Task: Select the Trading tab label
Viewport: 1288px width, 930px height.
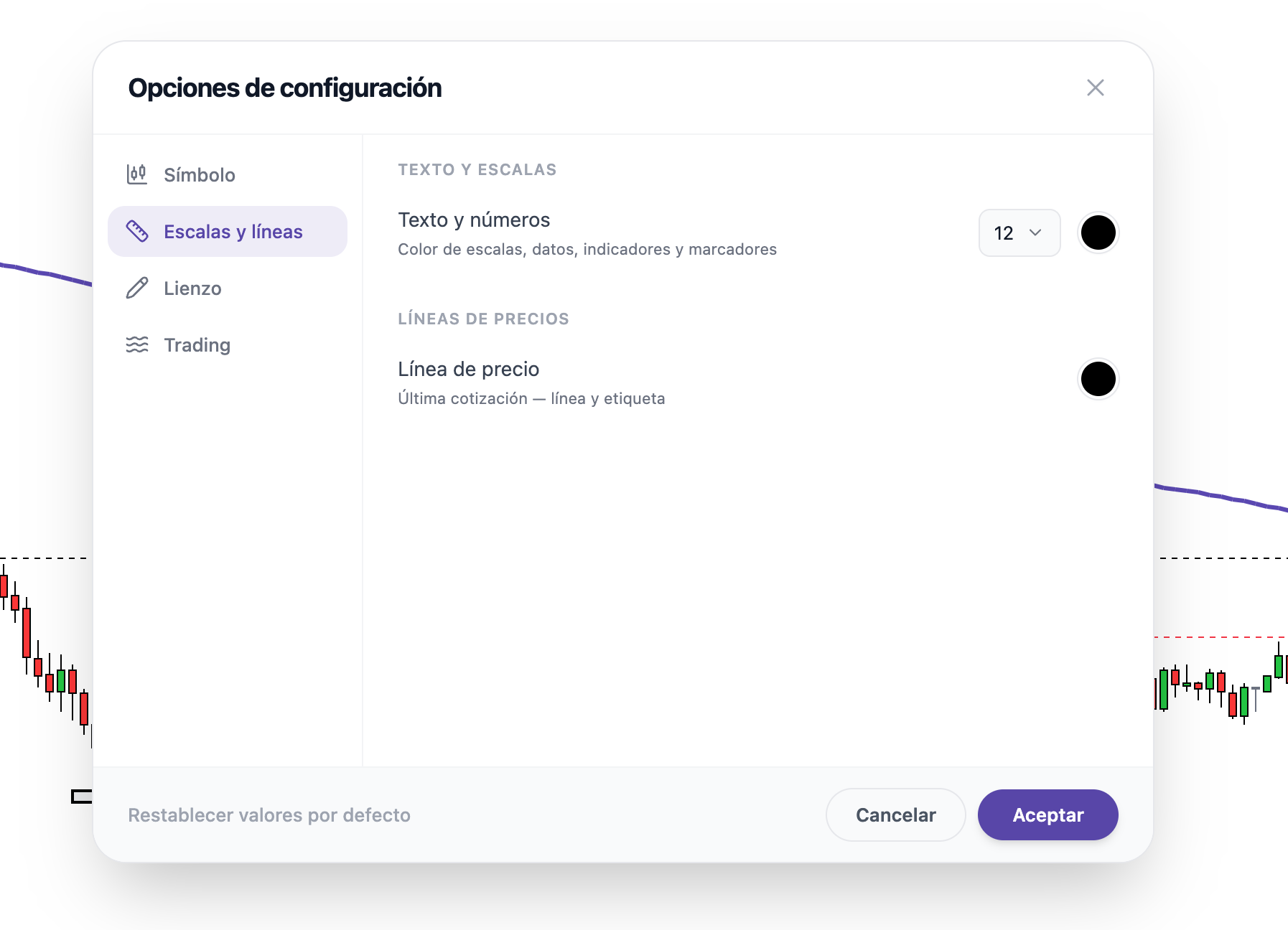Action: 197,345
